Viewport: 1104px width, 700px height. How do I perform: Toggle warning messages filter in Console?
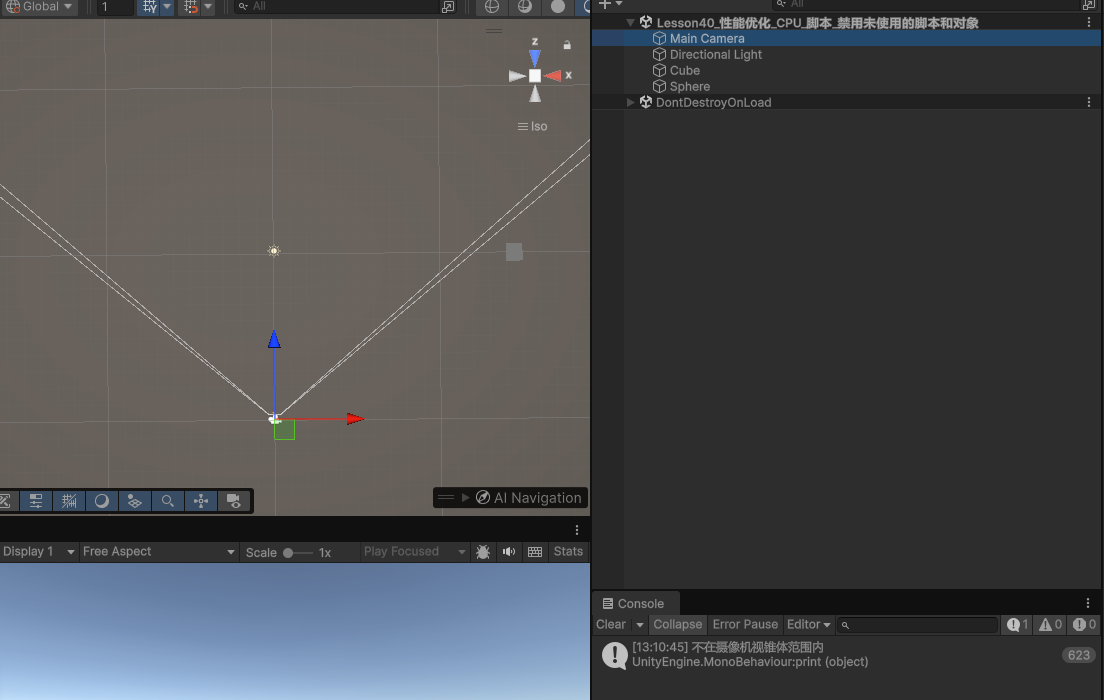point(1050,624)
